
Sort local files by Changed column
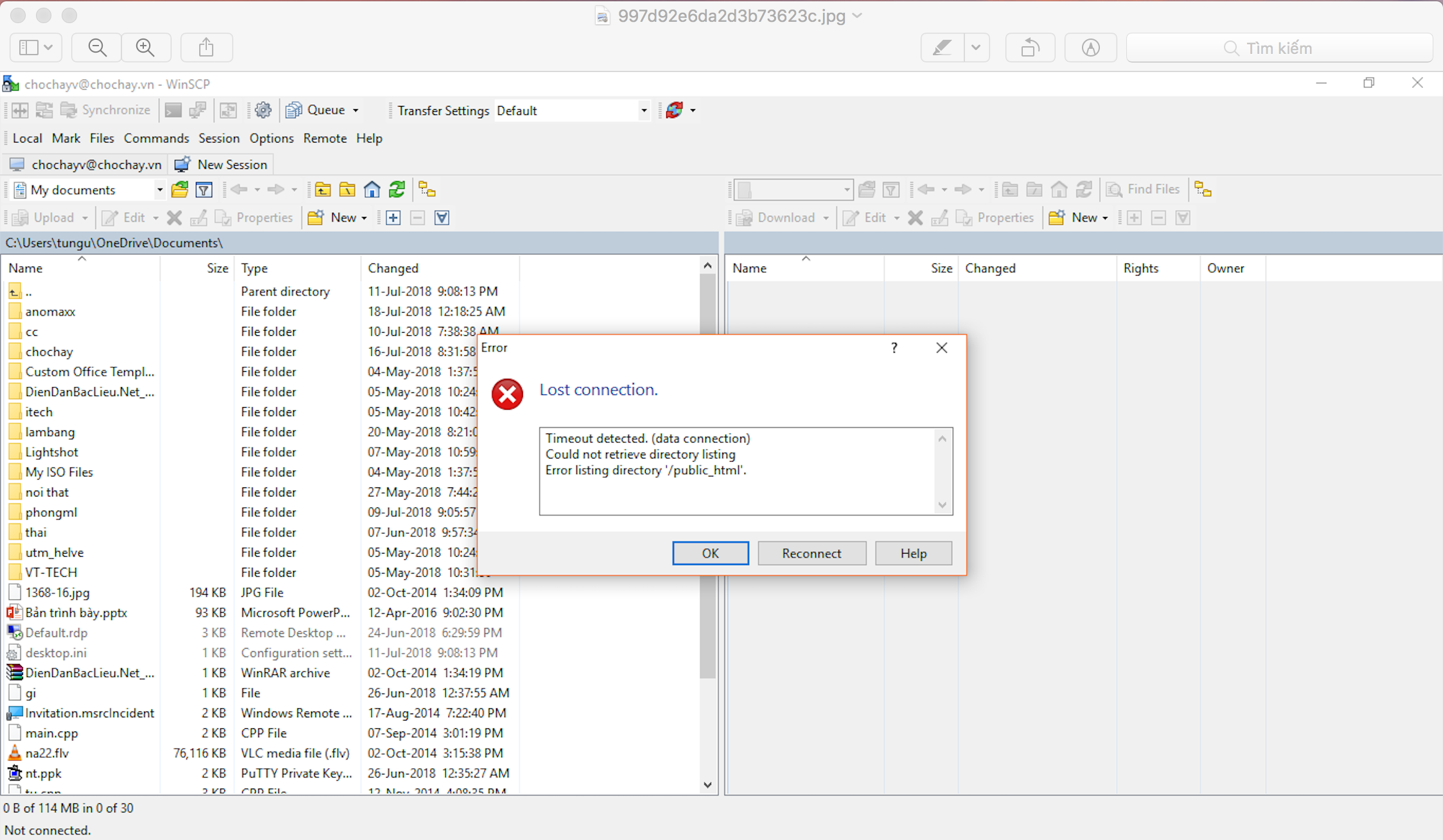(x=439, y=268)
